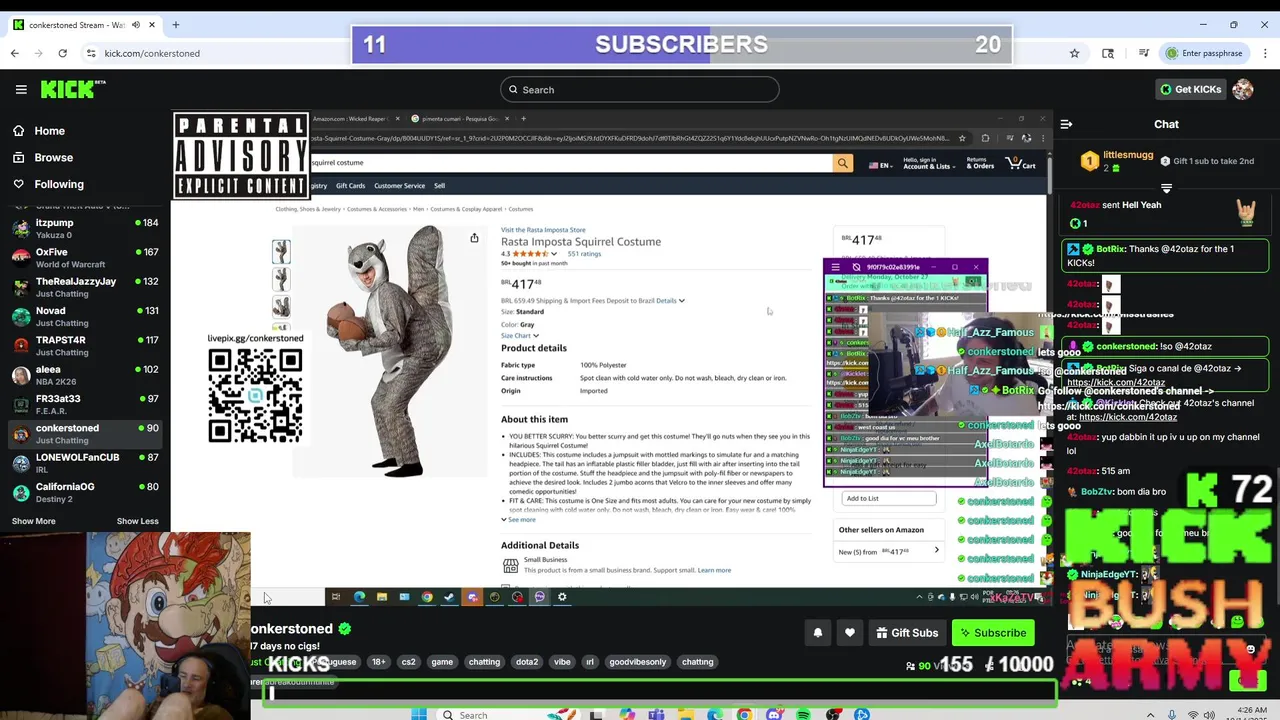
Task: Open Chrome three-dot menu
Action: (1264, 53)
